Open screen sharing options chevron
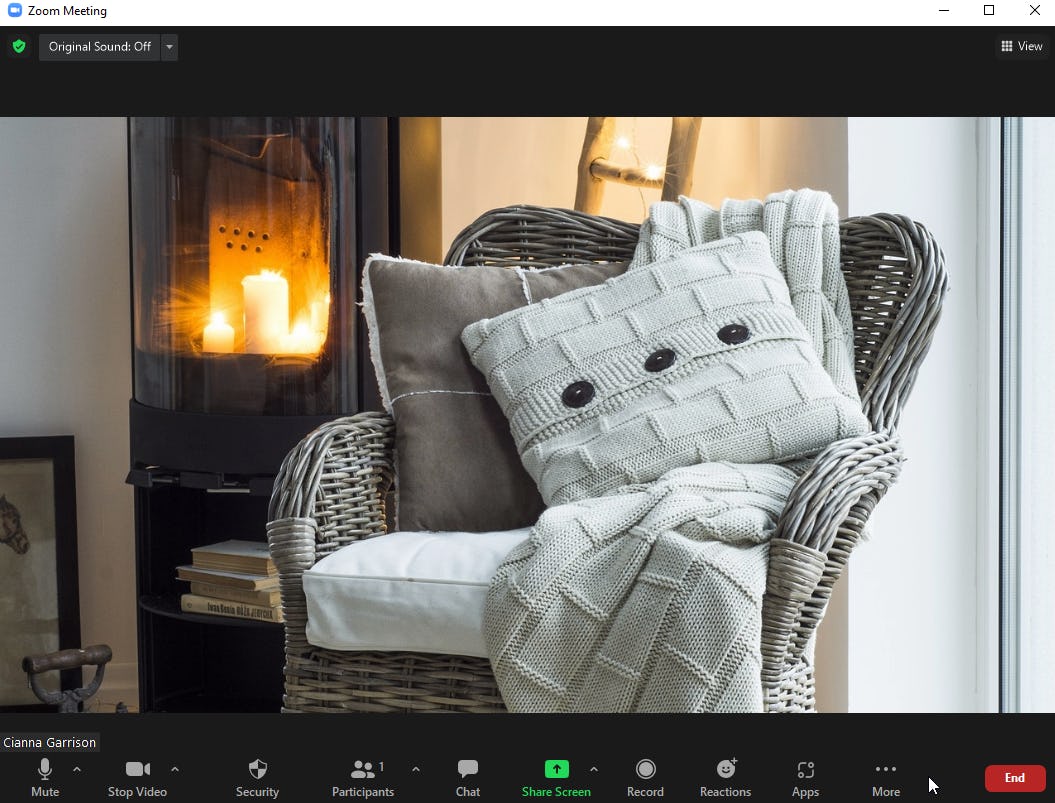This screenshot has height=803, width=1055. coord(594,770)
